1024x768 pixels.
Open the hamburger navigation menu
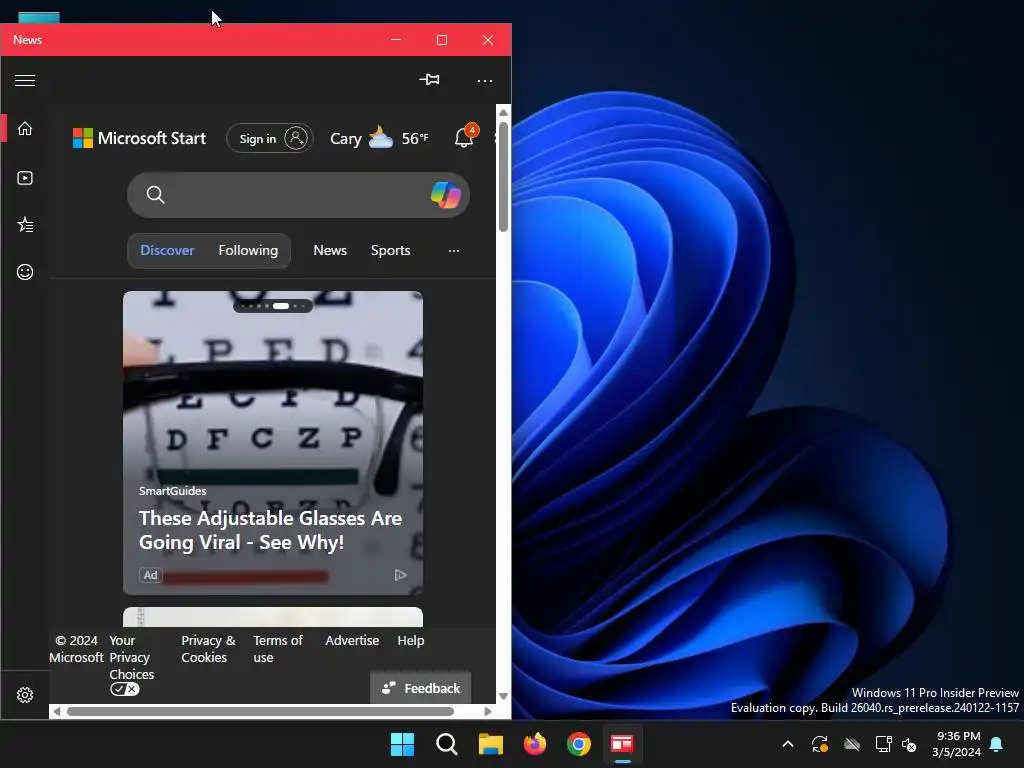(25, 80)
